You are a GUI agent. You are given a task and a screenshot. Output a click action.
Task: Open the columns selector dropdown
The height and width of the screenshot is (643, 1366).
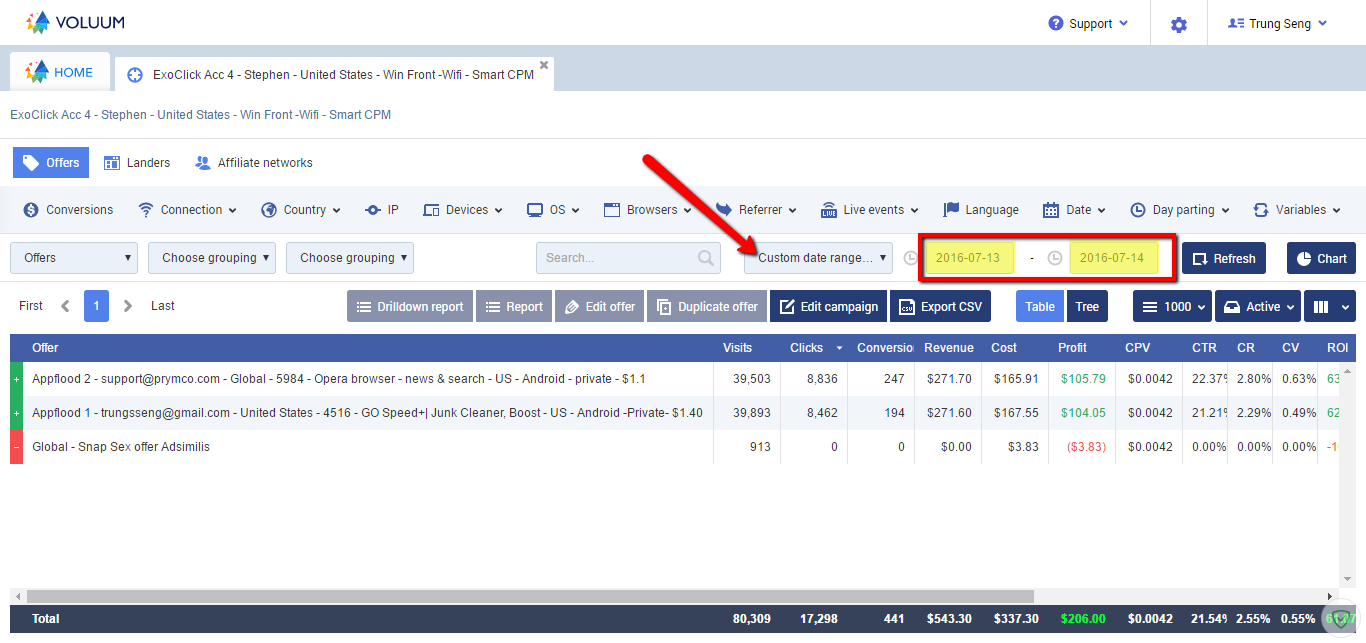click(1330, 307)
